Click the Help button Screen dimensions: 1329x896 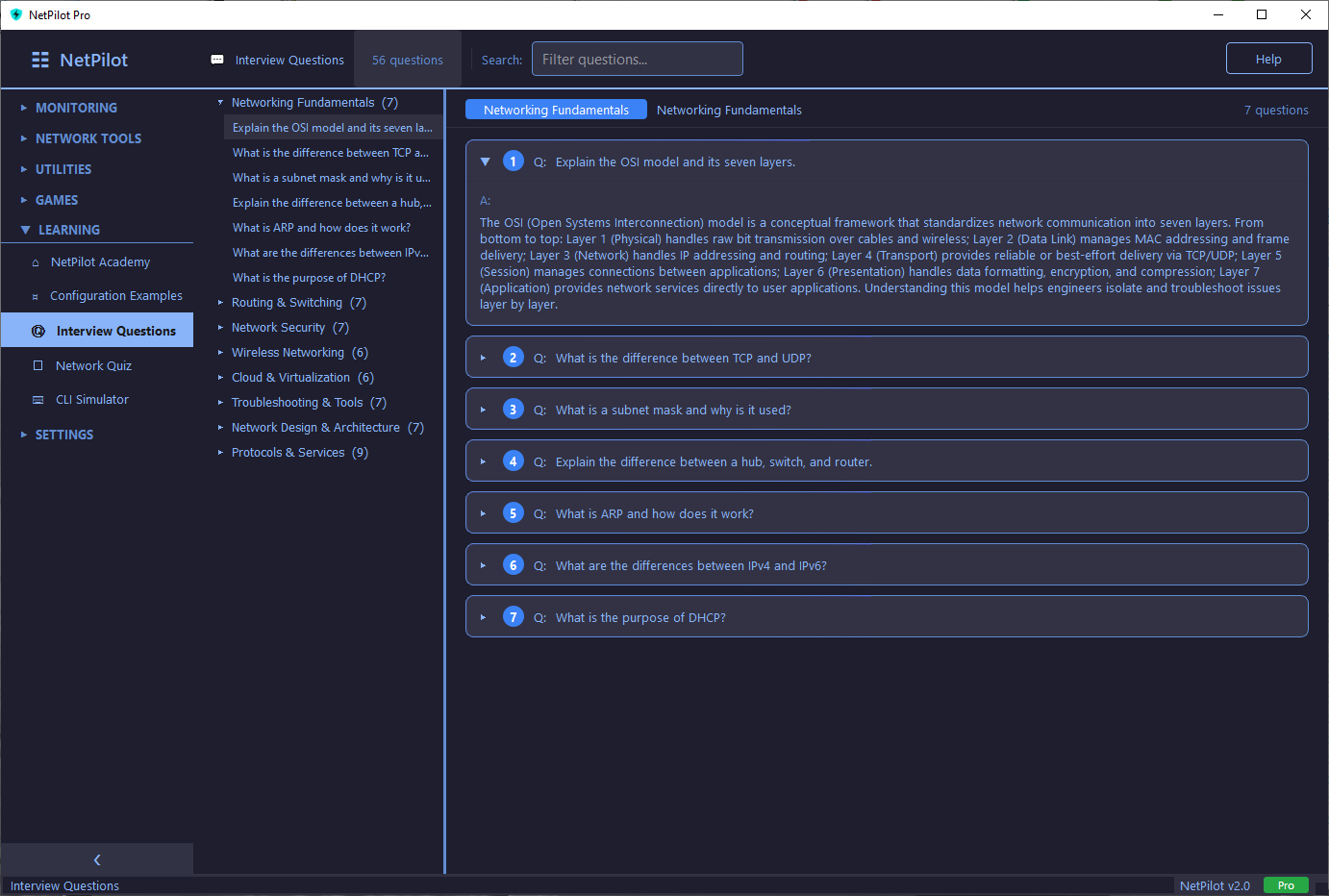coord(1268,59)
